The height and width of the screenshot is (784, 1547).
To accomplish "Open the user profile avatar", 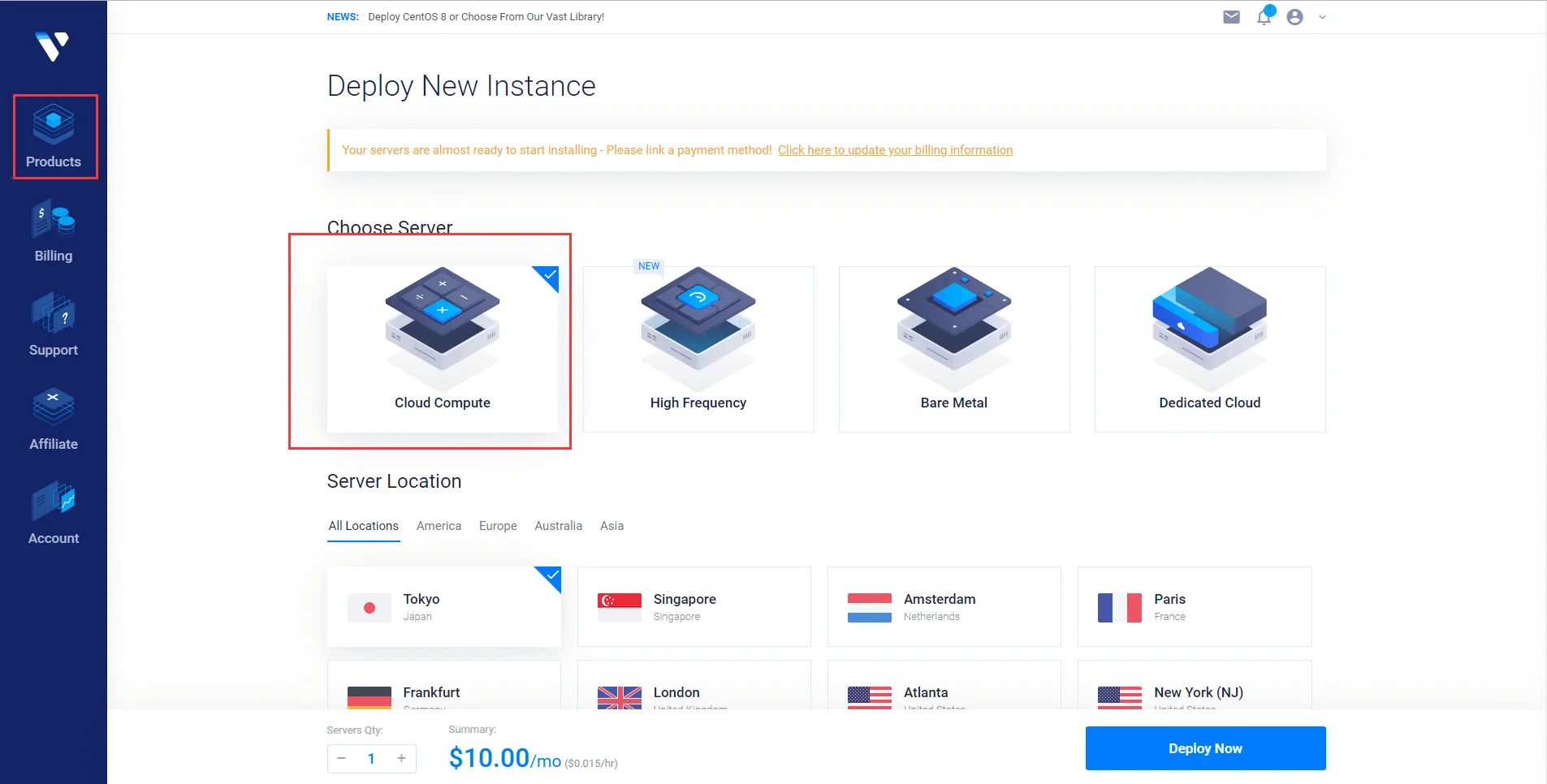I will 1295,17.
